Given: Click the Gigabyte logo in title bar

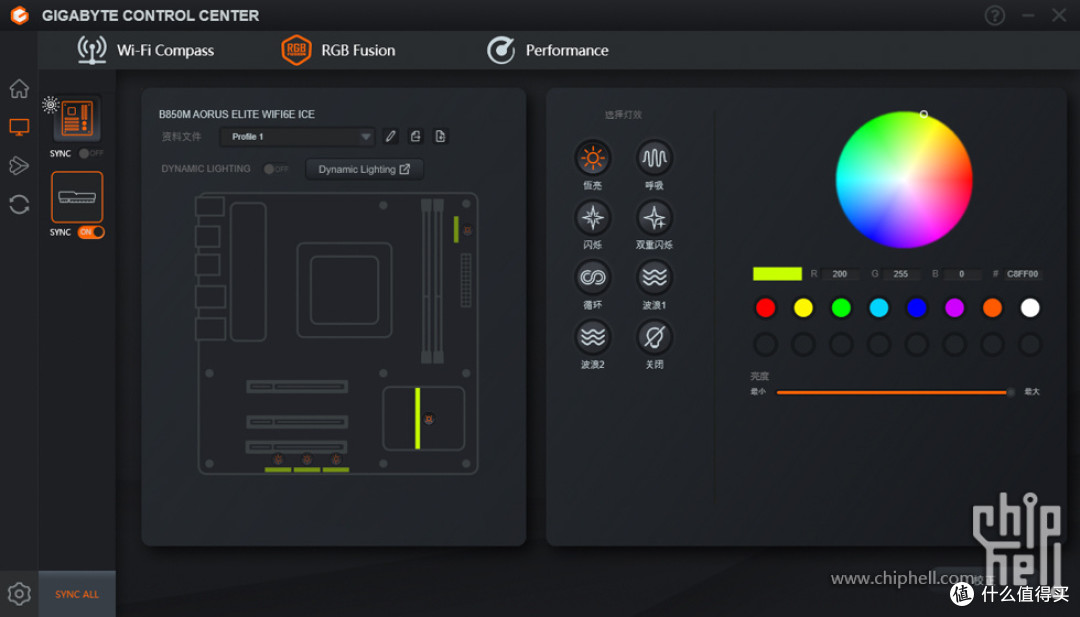Looking at the screenshot, I should click(20, 15).
